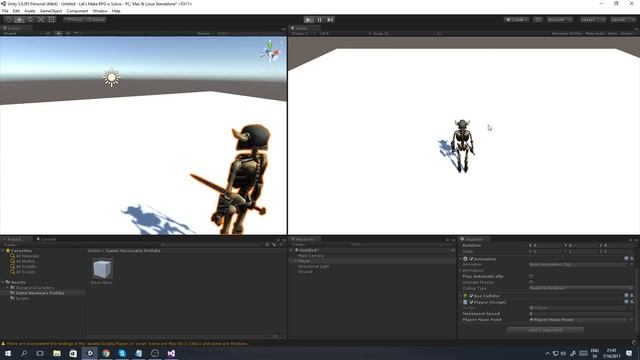Screen dimensions: 640x360
Task: Open the Player script help icon
Action: click(627, 302)
